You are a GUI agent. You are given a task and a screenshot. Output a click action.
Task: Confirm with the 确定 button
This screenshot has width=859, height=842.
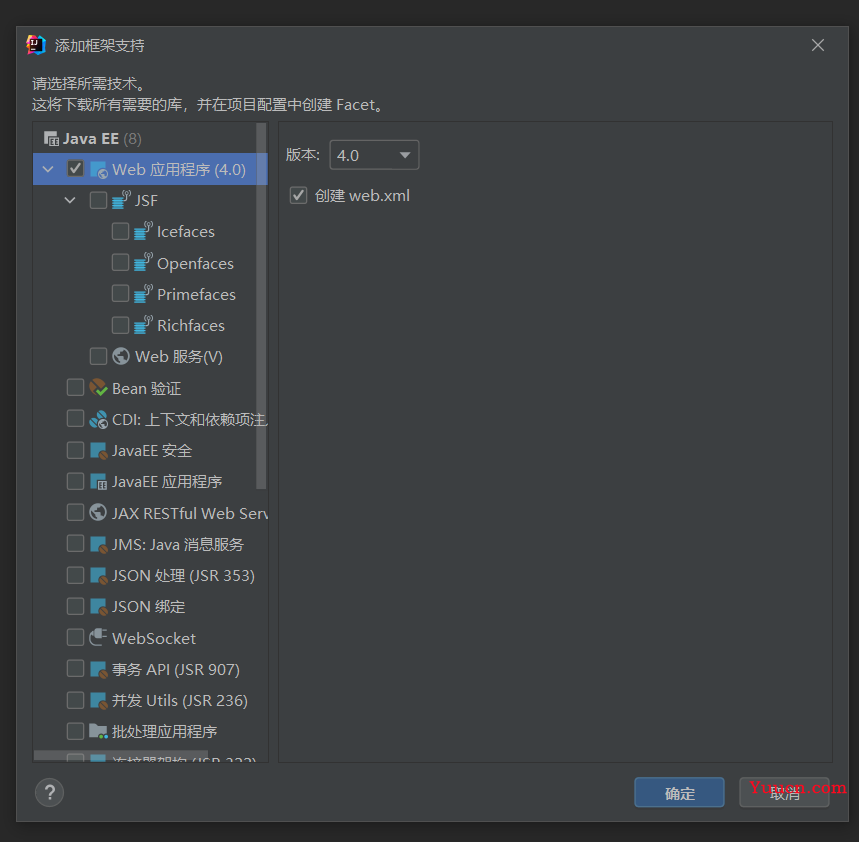pos(679,793)
